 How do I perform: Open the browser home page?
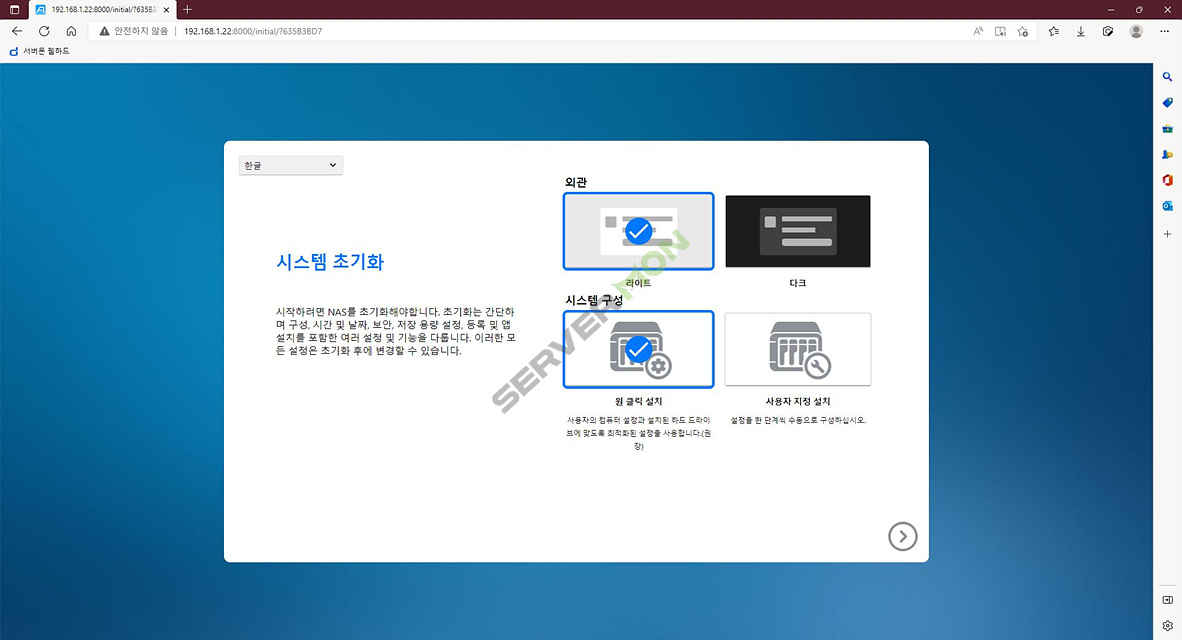[x=71, y=31]
